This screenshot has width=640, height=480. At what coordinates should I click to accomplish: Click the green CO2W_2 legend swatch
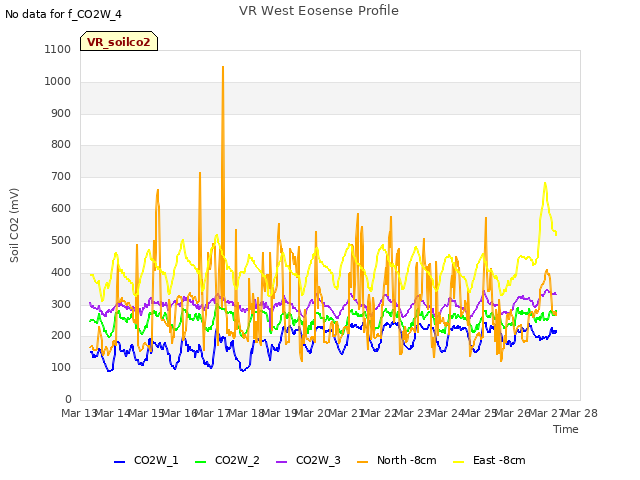pyautogui.click(x=200, y=462)
